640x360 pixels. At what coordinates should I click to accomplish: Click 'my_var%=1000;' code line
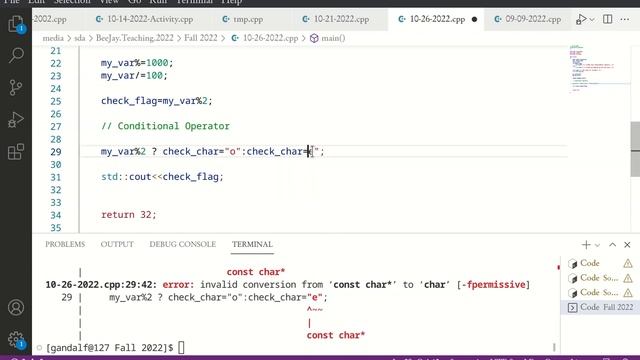tap(137, 63)
